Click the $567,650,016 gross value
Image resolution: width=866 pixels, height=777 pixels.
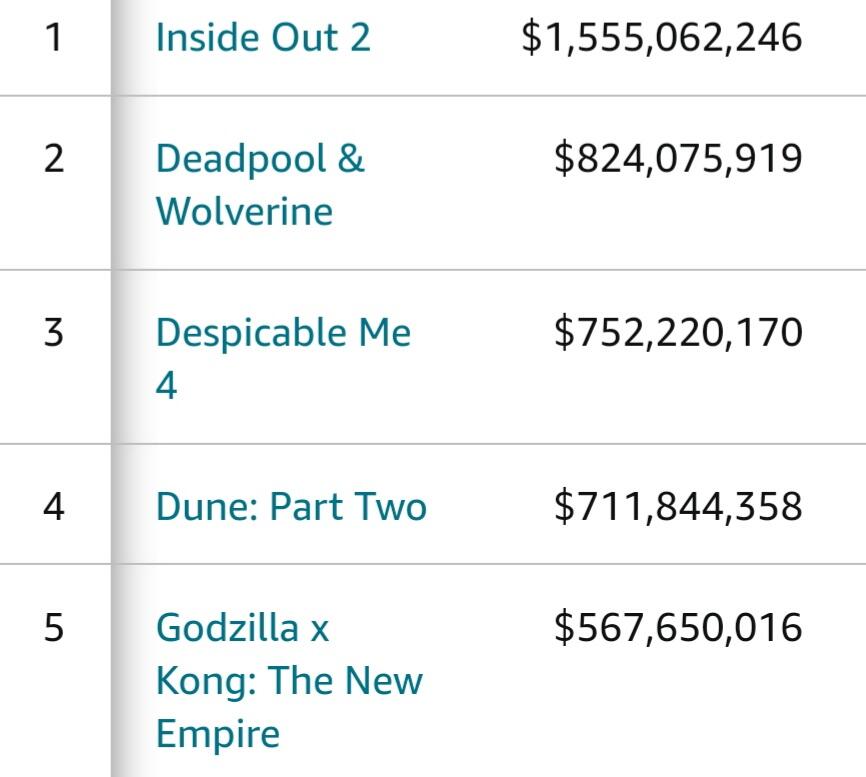click(x=678, y=628)
